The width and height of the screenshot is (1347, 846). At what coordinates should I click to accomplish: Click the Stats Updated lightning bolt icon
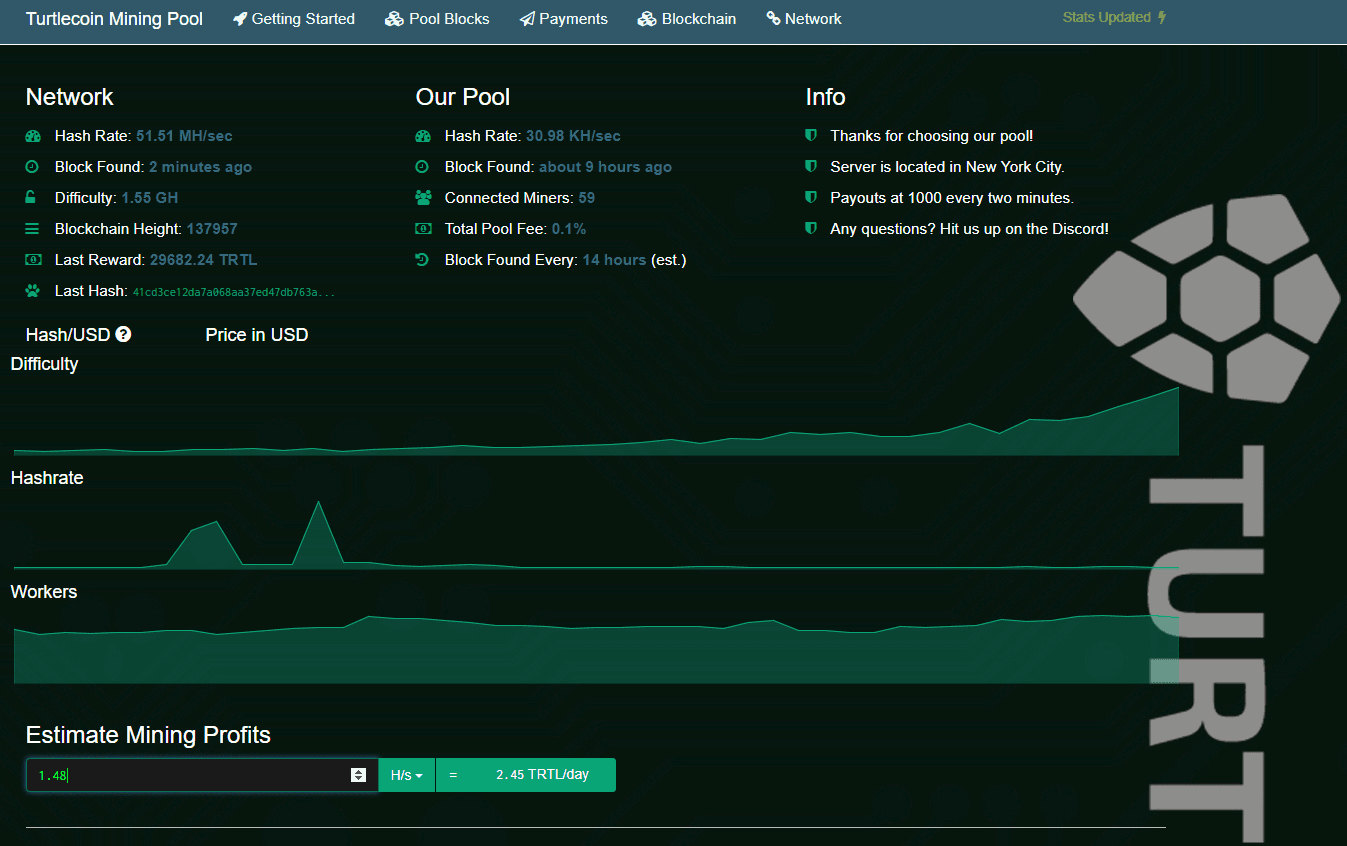point(1162,18)
